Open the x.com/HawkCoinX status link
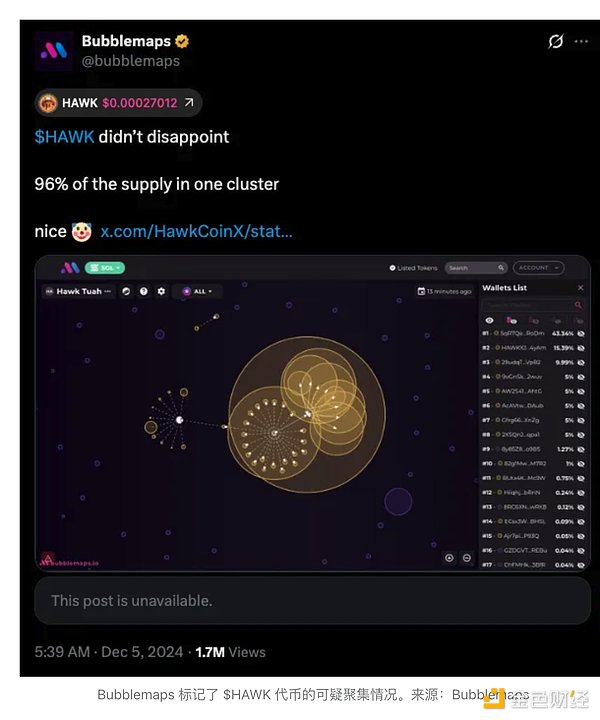This screenshot has width=600, height=720. 196,231
